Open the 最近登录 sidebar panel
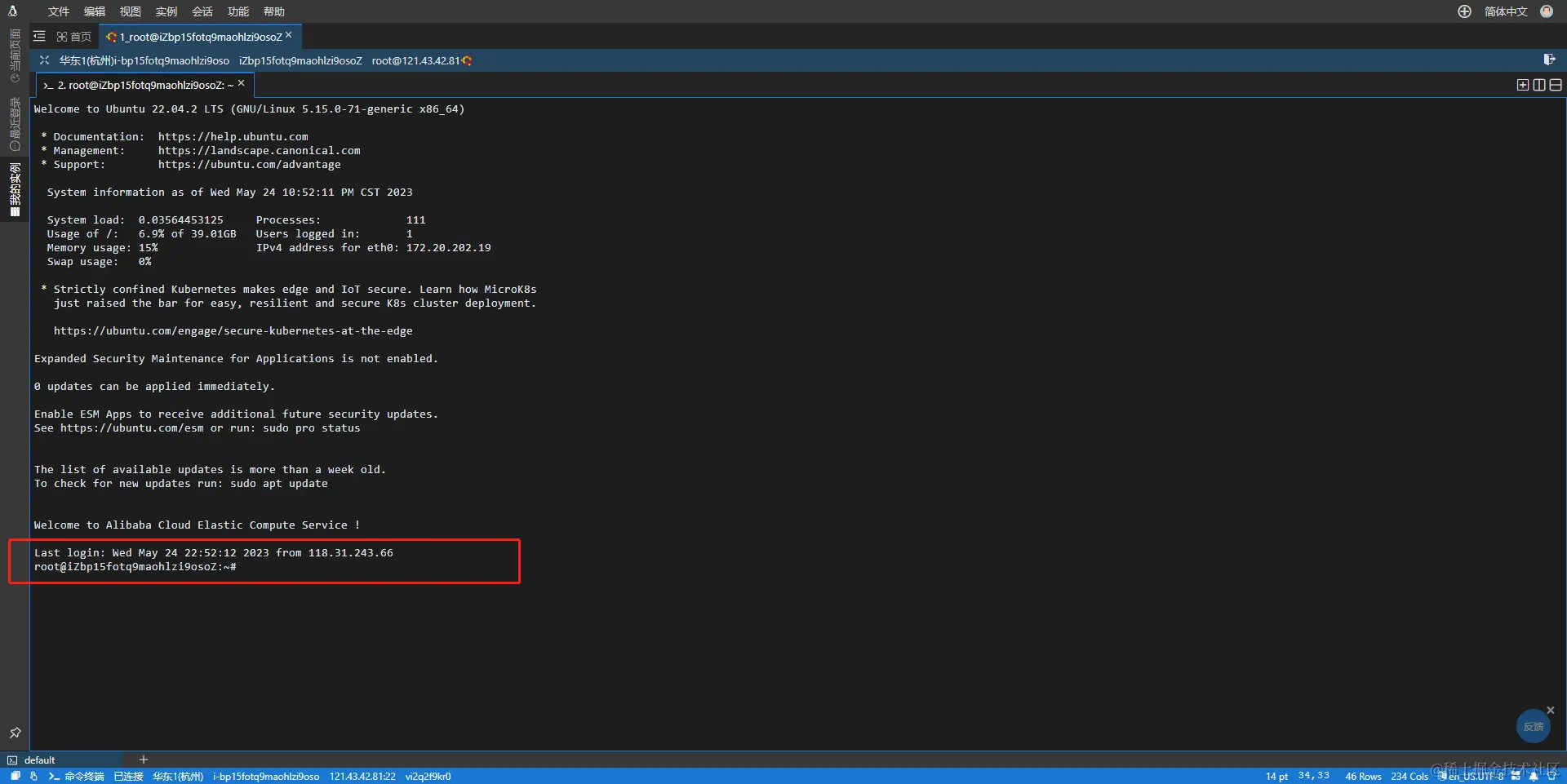 [15, 124]
